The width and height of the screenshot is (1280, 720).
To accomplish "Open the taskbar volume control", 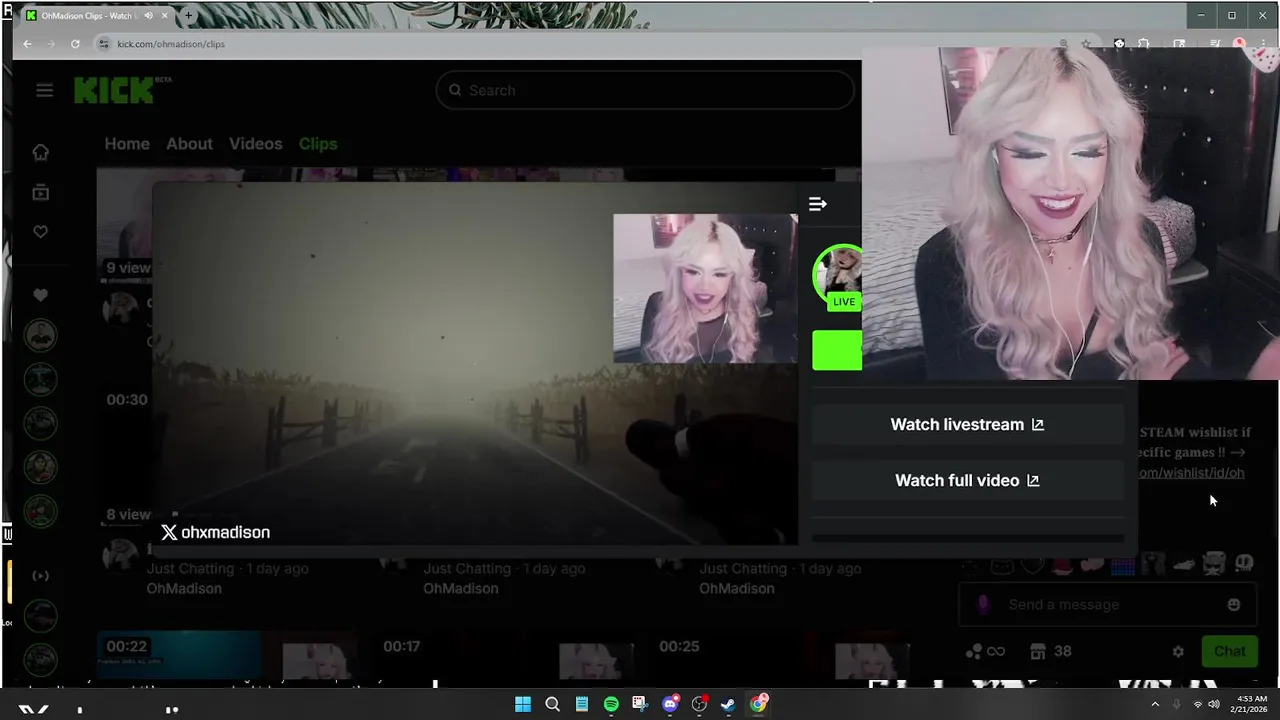I will 1214,704.
